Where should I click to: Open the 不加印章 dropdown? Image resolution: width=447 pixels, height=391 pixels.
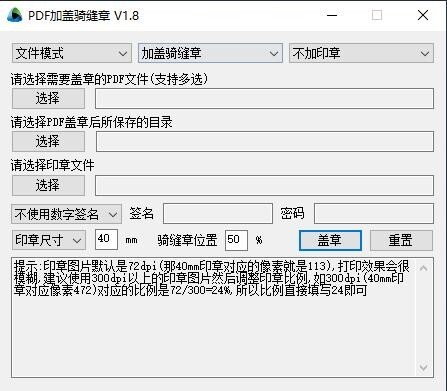point(361,53)
